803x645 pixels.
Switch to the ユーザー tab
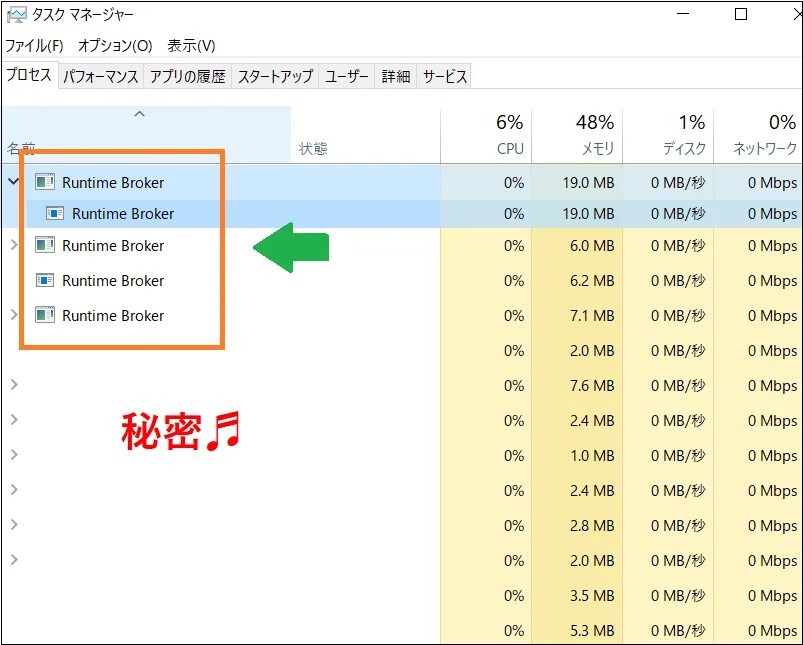tap(347, 76)
